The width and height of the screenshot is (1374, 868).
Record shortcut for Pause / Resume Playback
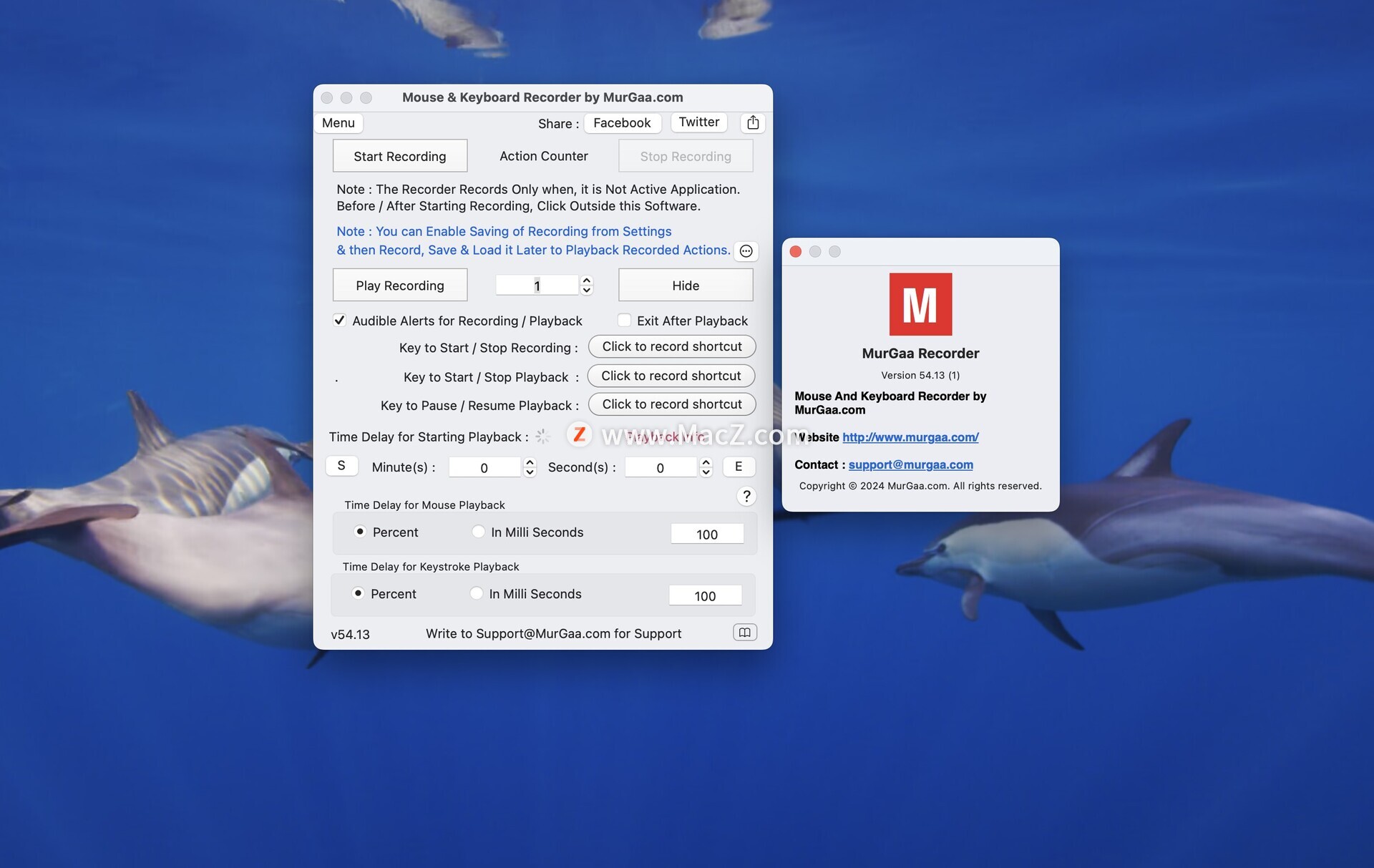click(672, 404)
